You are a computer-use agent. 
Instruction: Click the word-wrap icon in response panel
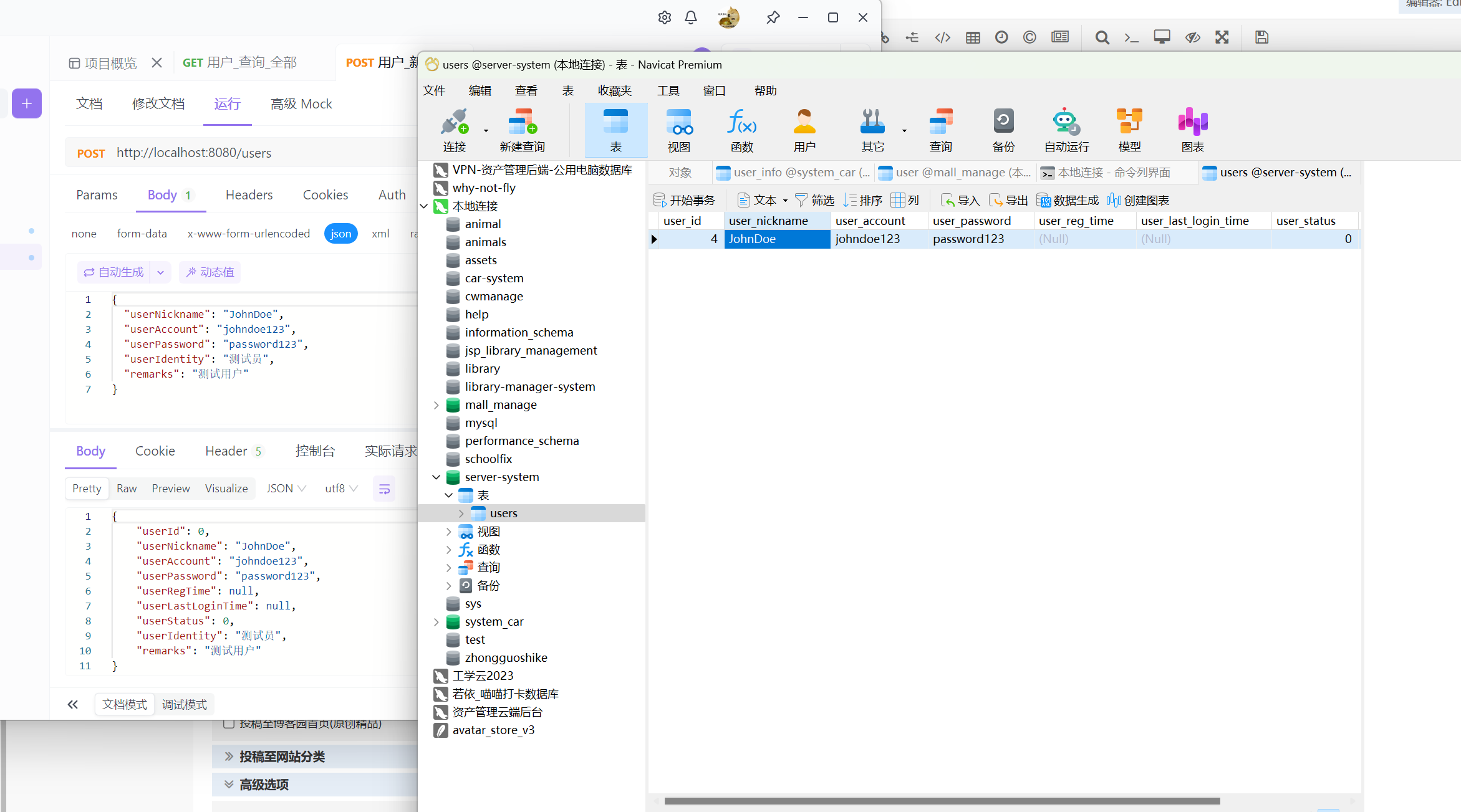(x=384, y=489)
